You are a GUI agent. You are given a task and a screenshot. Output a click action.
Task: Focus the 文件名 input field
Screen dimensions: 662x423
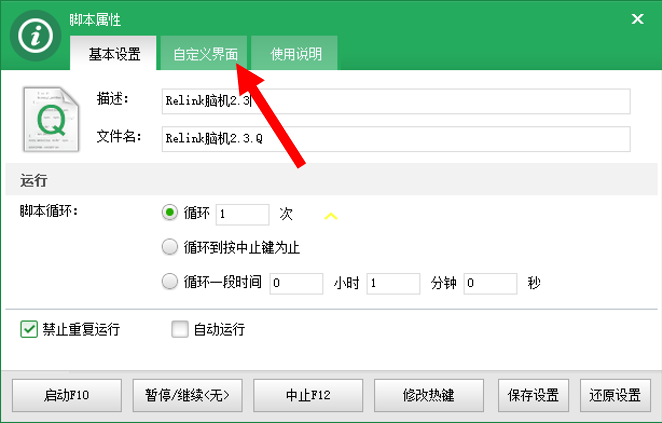[396, 139]
